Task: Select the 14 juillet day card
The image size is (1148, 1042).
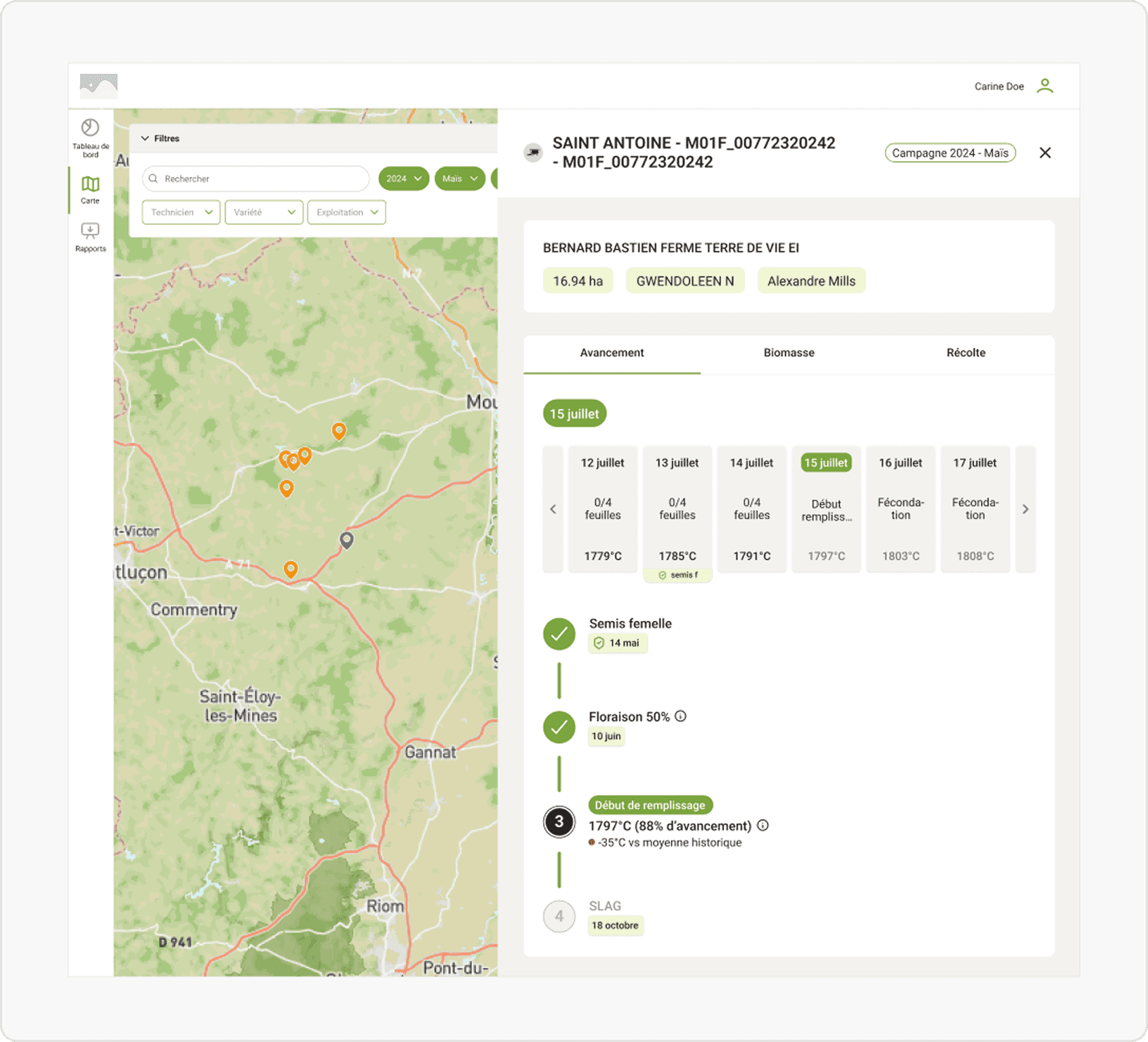Action: [x=752, y=509]
